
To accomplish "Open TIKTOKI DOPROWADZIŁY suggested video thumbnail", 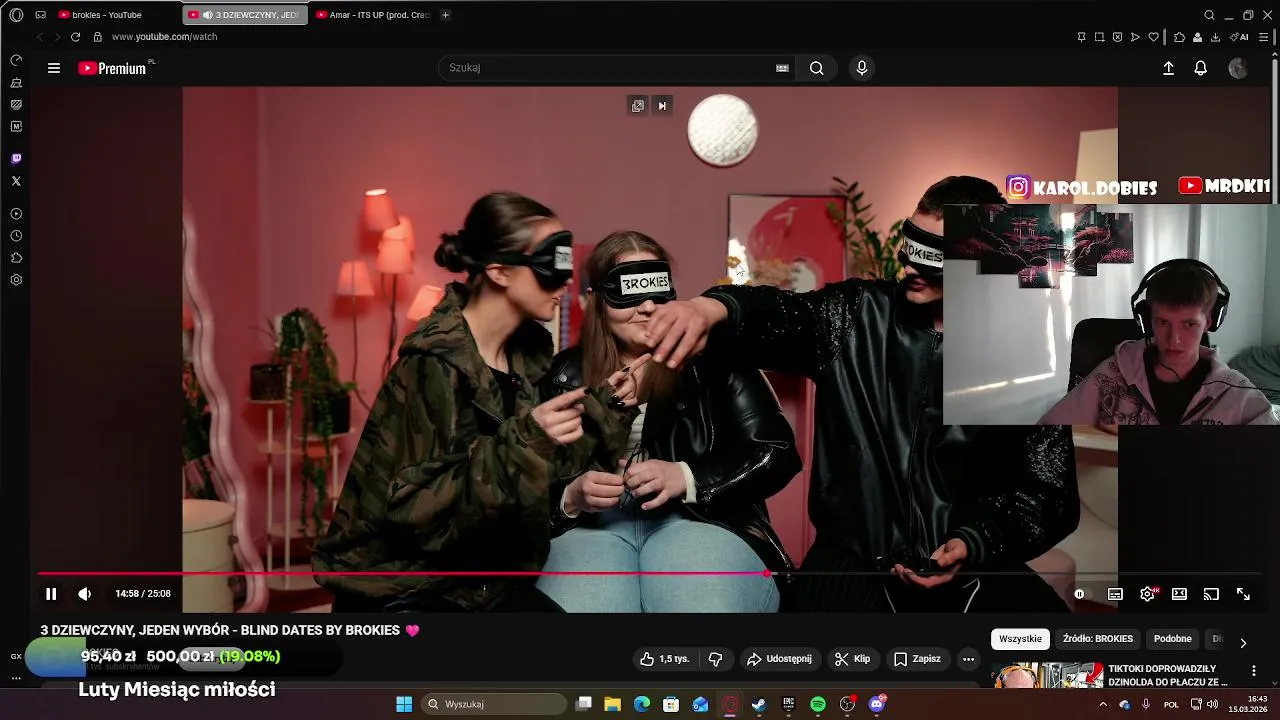I will pos(1047,676).
